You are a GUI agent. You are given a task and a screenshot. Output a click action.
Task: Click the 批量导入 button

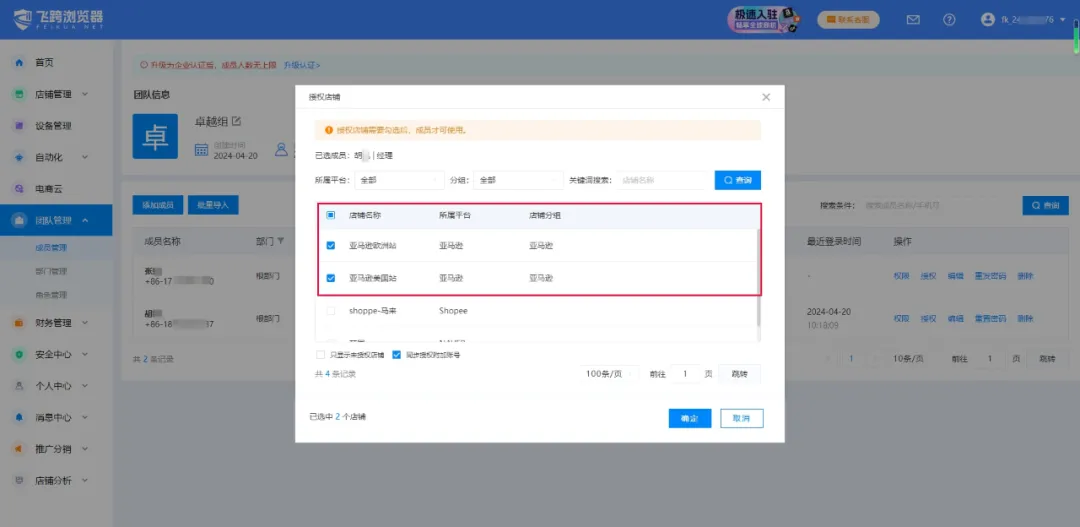point(213,205)
